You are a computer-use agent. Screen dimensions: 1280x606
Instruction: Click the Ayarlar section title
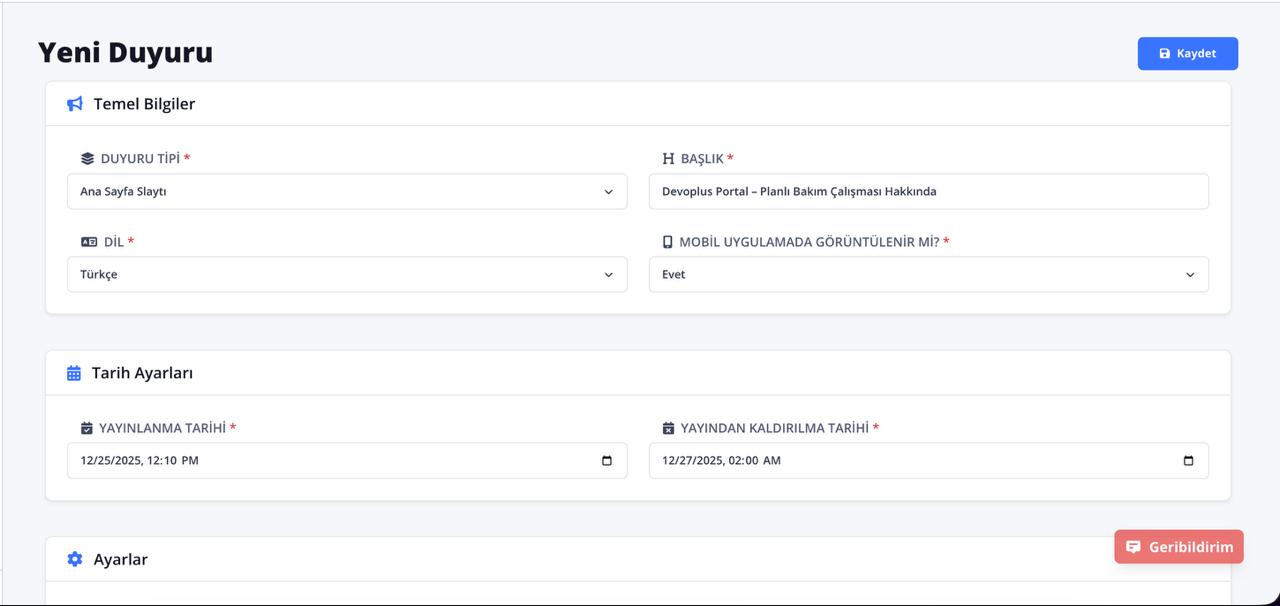click(120, 559)
